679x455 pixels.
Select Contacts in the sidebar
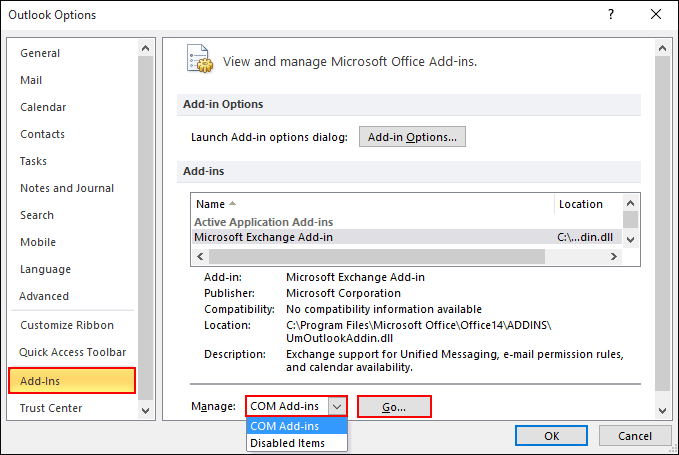click(42, 134)
